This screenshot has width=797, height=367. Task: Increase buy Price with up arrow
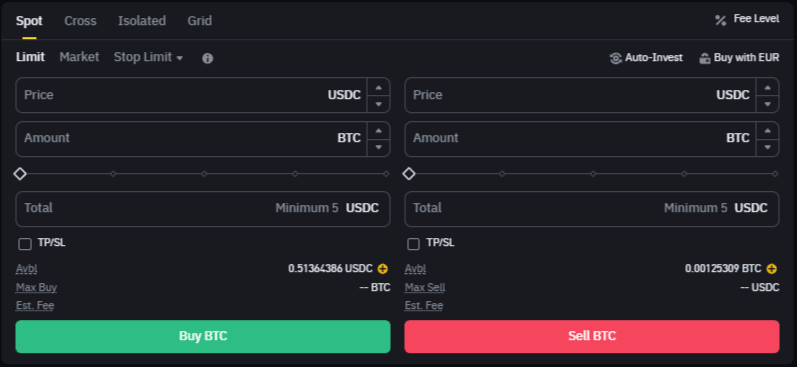(378, 87)
